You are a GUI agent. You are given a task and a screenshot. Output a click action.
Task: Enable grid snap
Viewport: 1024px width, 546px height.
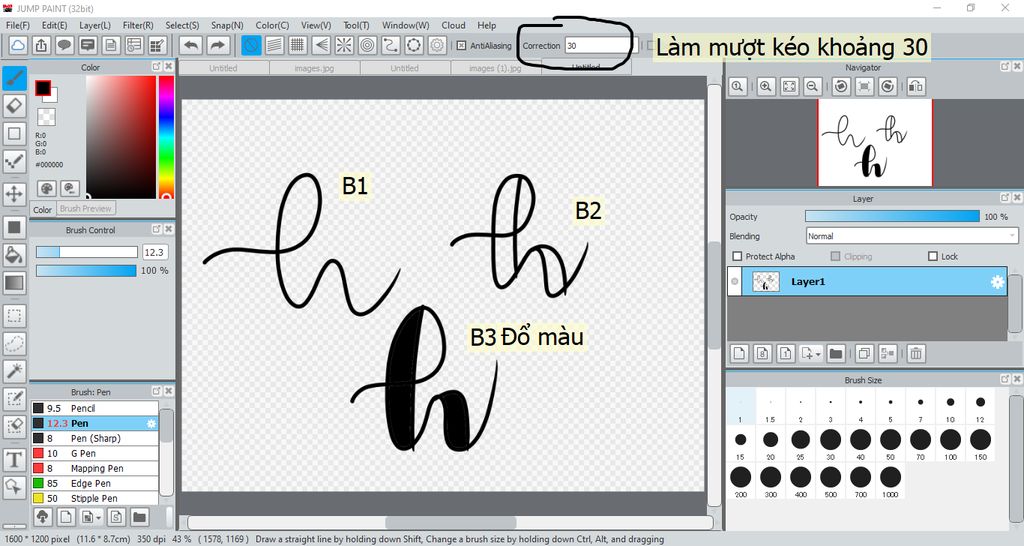298,45
